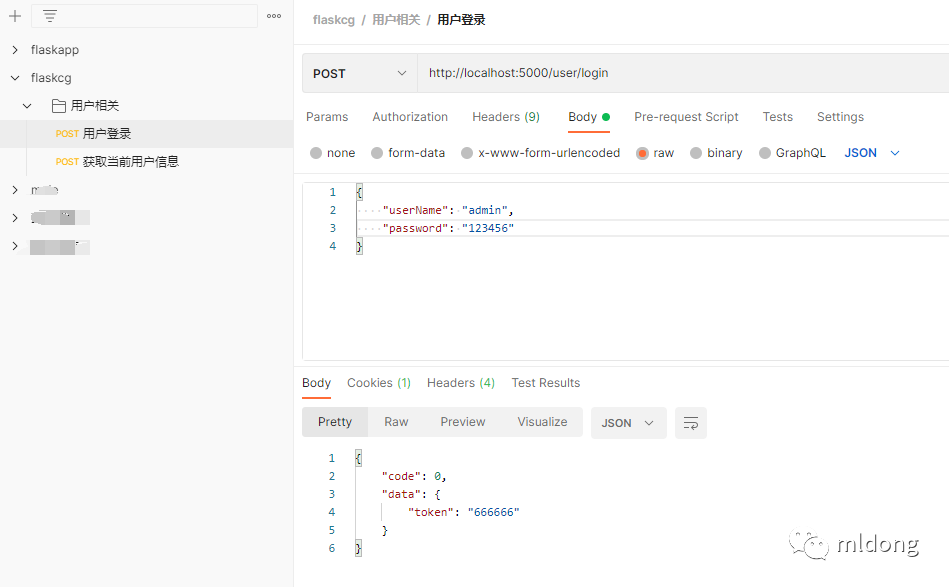Viewport: 949px width, 587px height.
Task: Click the wrap lines icon in response
Action: [690, 423]
